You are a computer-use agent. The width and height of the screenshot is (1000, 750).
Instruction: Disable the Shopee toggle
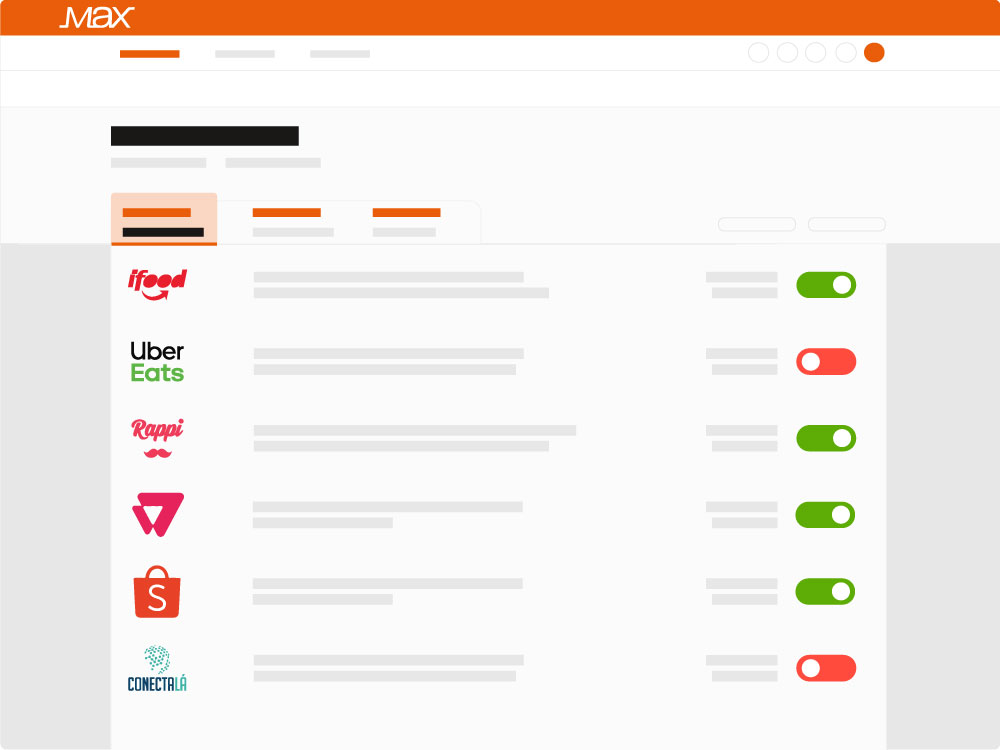825,591
